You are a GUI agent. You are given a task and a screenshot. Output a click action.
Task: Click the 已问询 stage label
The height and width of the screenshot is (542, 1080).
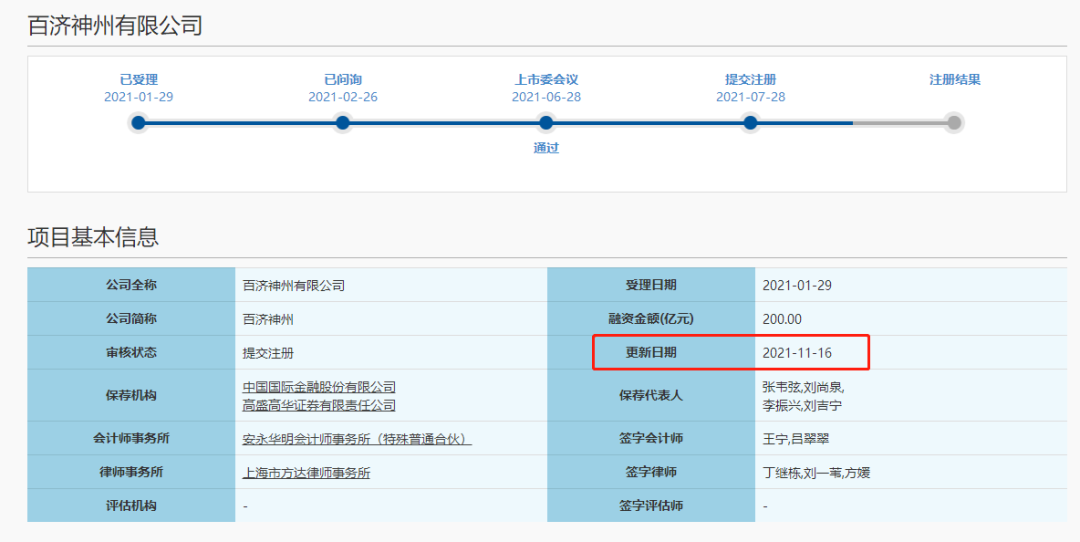tap(342, 80)
